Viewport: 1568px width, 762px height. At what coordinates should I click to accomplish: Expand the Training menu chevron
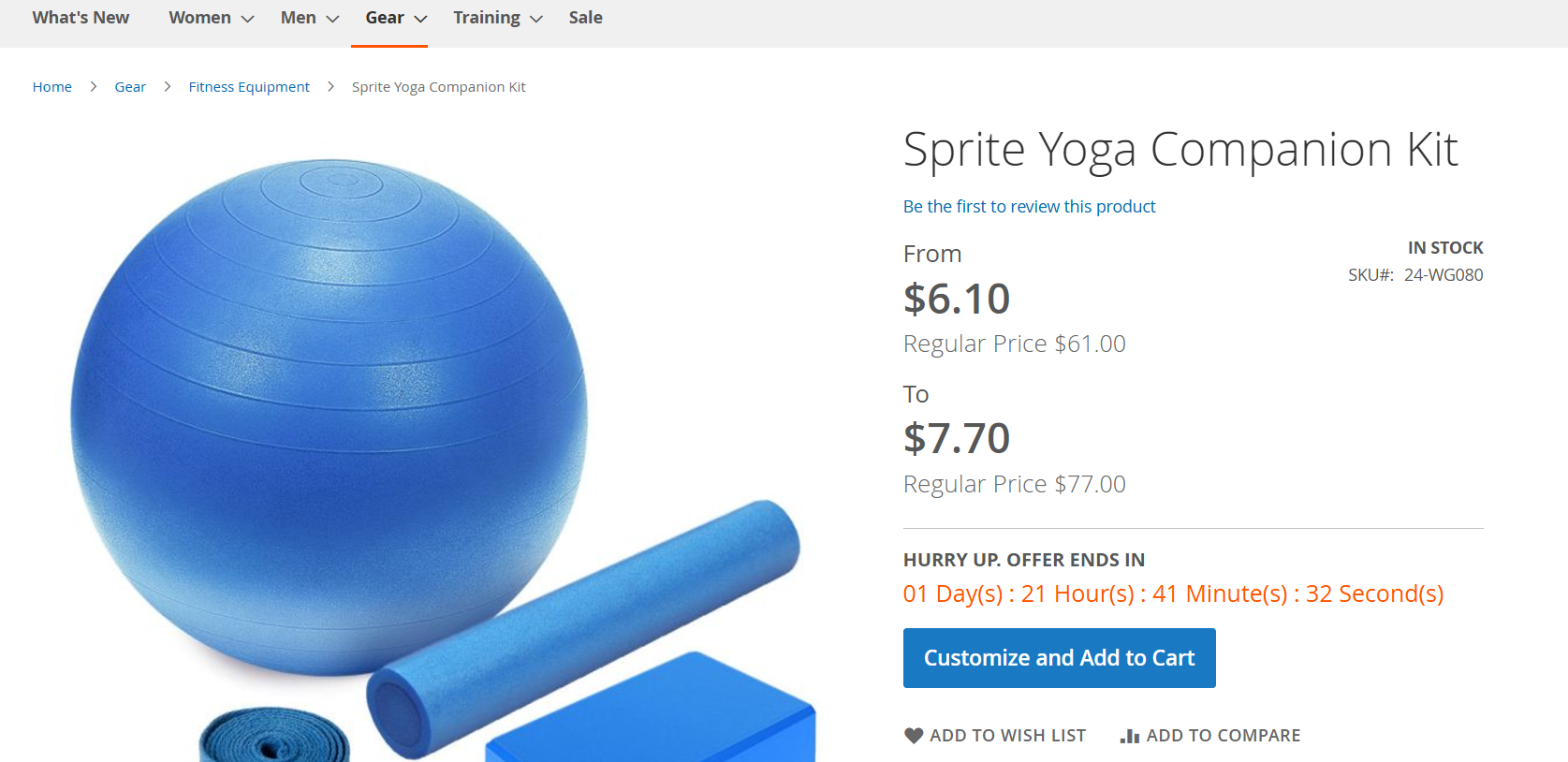tap(536, 19)
